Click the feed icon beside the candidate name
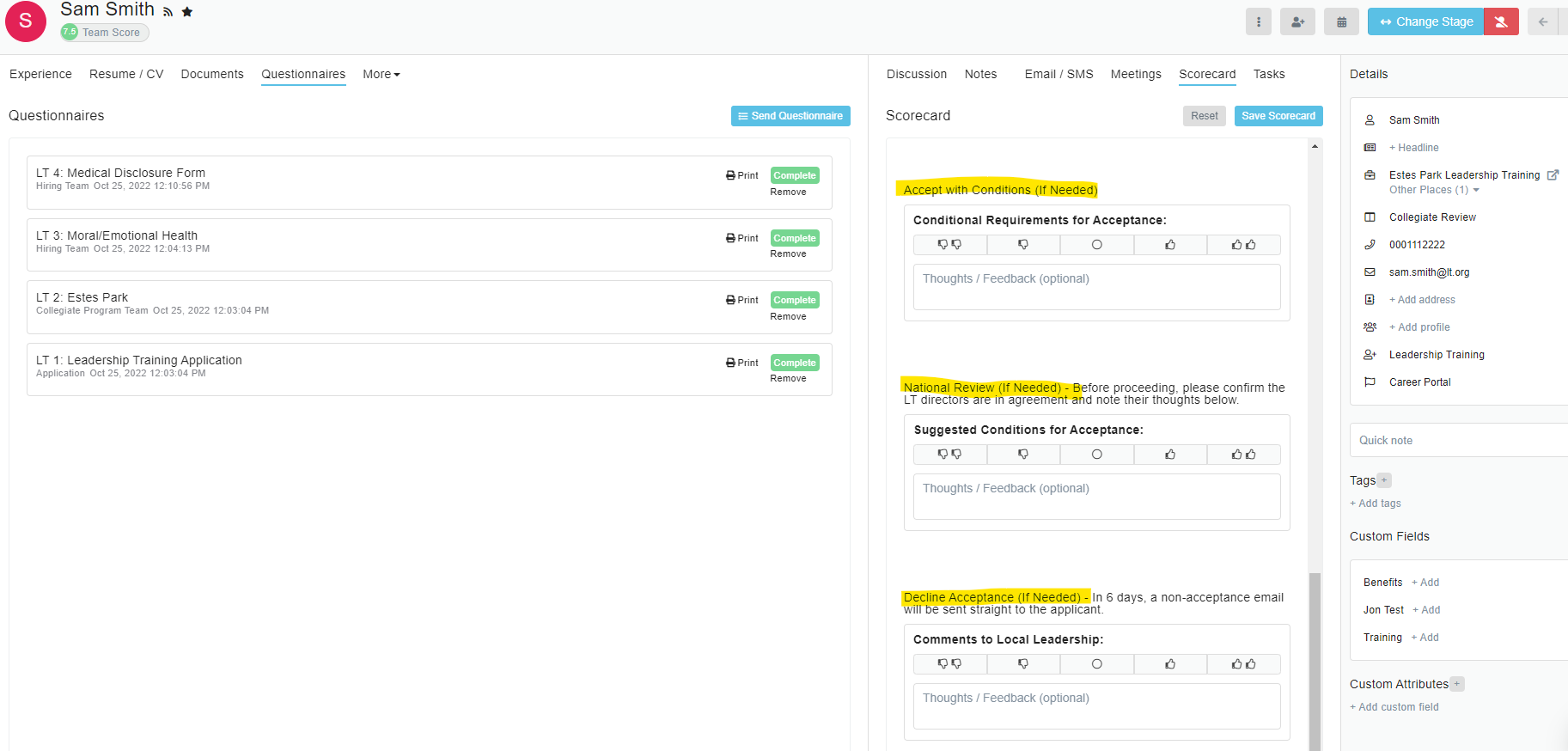Viewport: 1568px width, 751px height. [x=168, y=12]
